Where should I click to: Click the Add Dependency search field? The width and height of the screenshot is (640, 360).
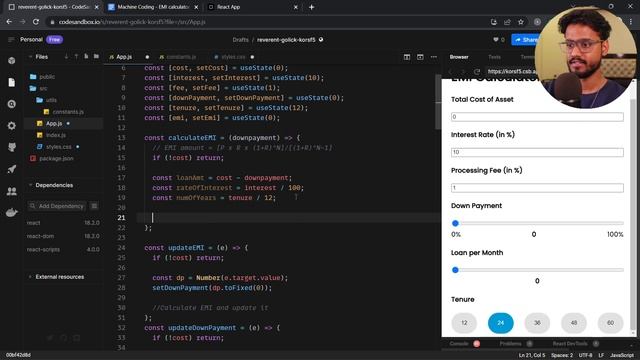click(58, 206)
